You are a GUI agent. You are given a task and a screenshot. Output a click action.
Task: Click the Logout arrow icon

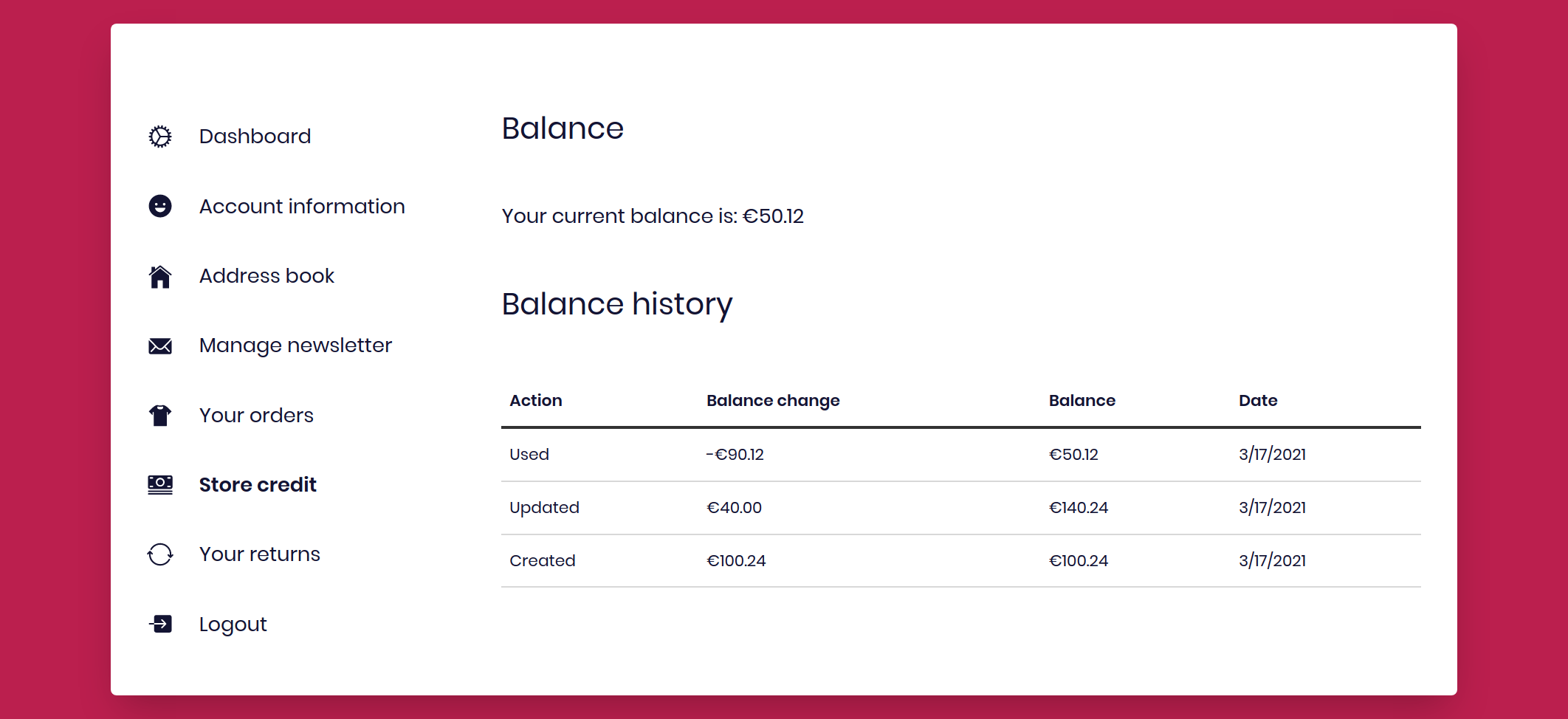coord(160,624)
